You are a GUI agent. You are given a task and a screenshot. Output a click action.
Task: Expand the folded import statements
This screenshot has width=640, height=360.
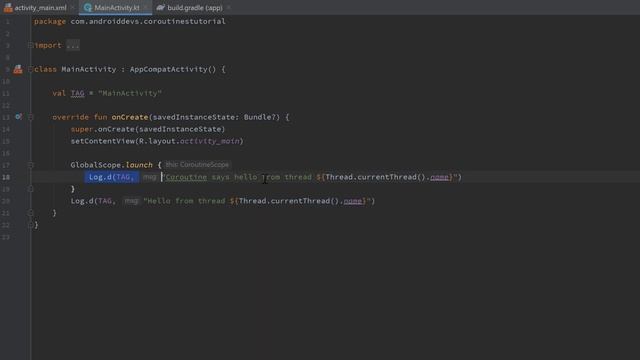31,45
